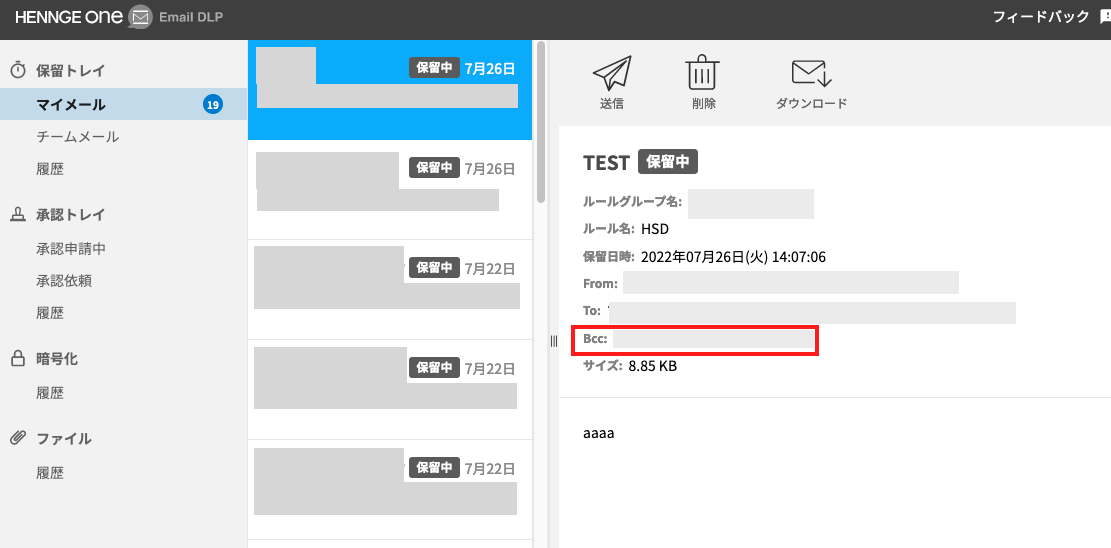Click the mail list vertical scrollbar
Screen dimensions: 1111x548
pos(541,122)
